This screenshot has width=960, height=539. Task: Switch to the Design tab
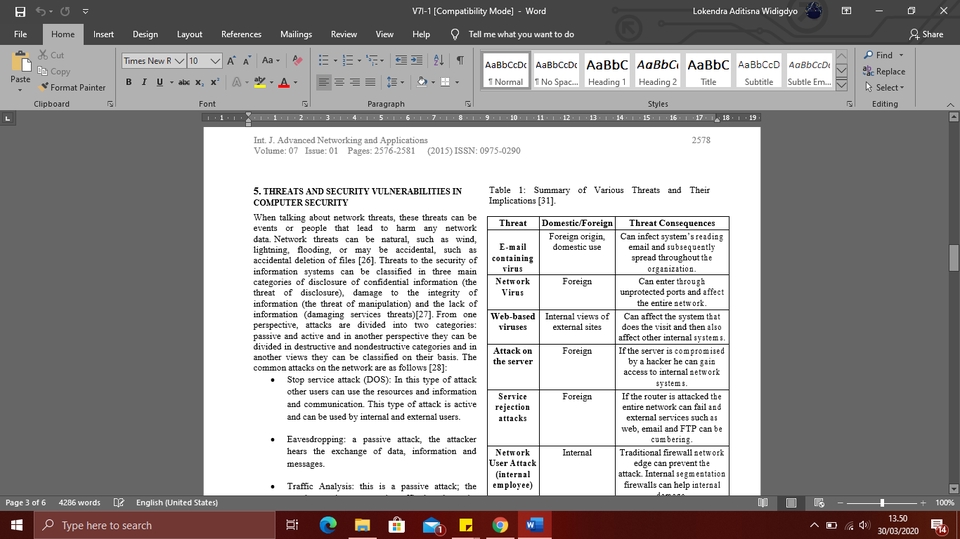(145, 34)
